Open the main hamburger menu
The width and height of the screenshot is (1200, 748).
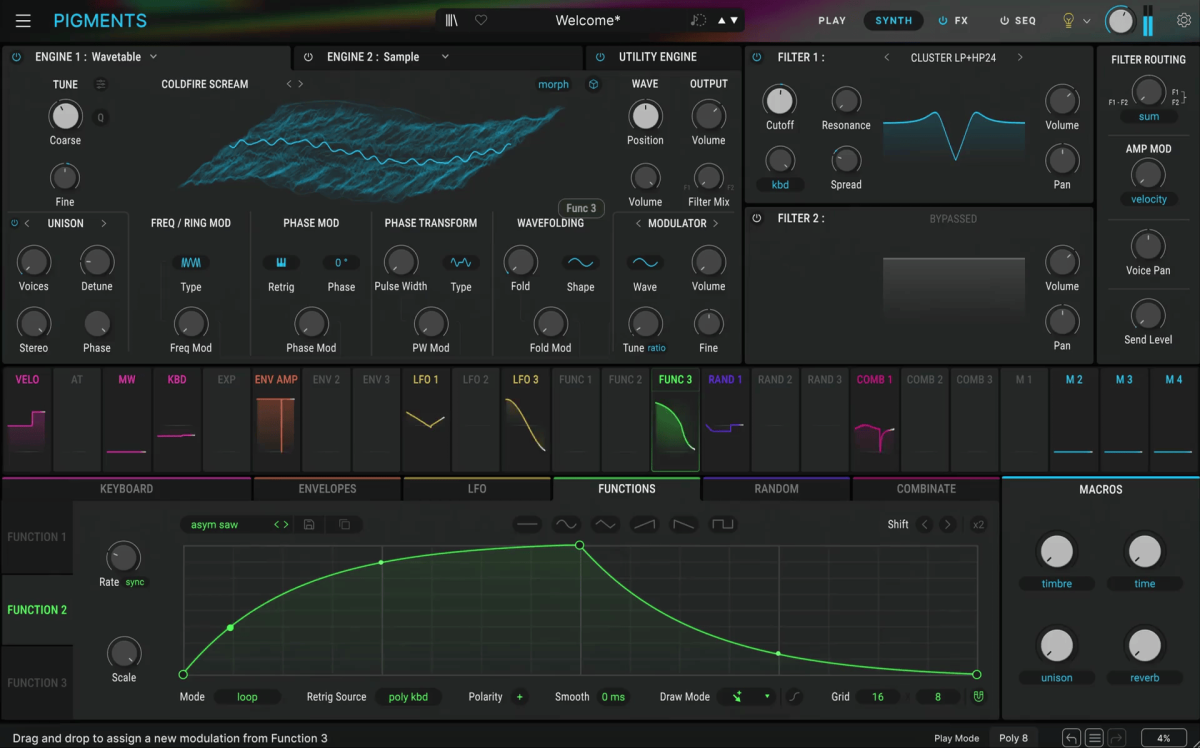(x=23, y=21)
